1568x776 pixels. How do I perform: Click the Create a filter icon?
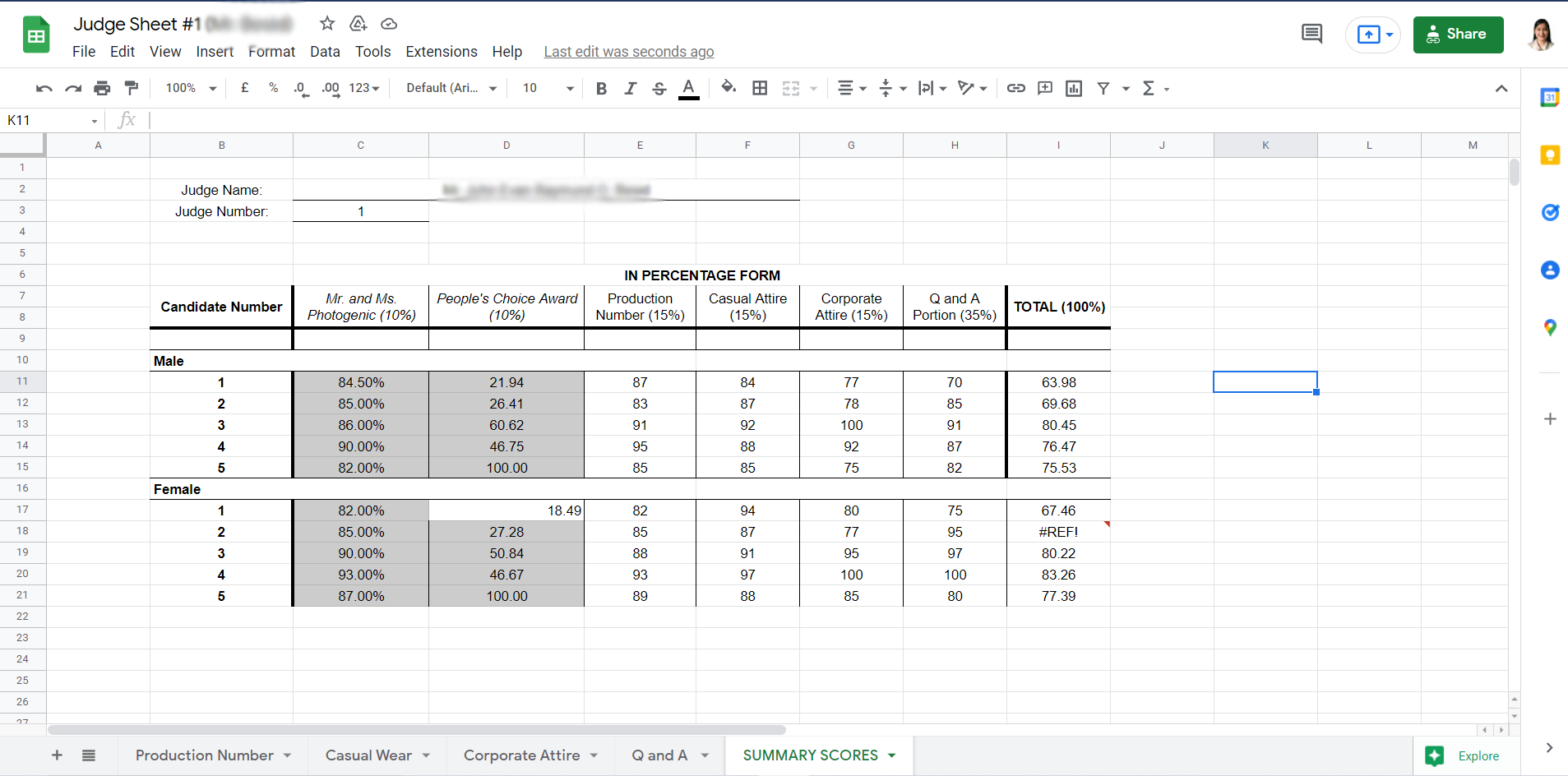1103,88
